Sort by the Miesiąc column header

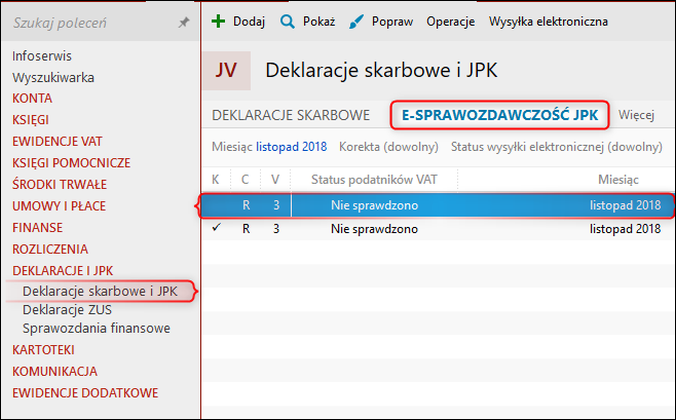[618, 179]
